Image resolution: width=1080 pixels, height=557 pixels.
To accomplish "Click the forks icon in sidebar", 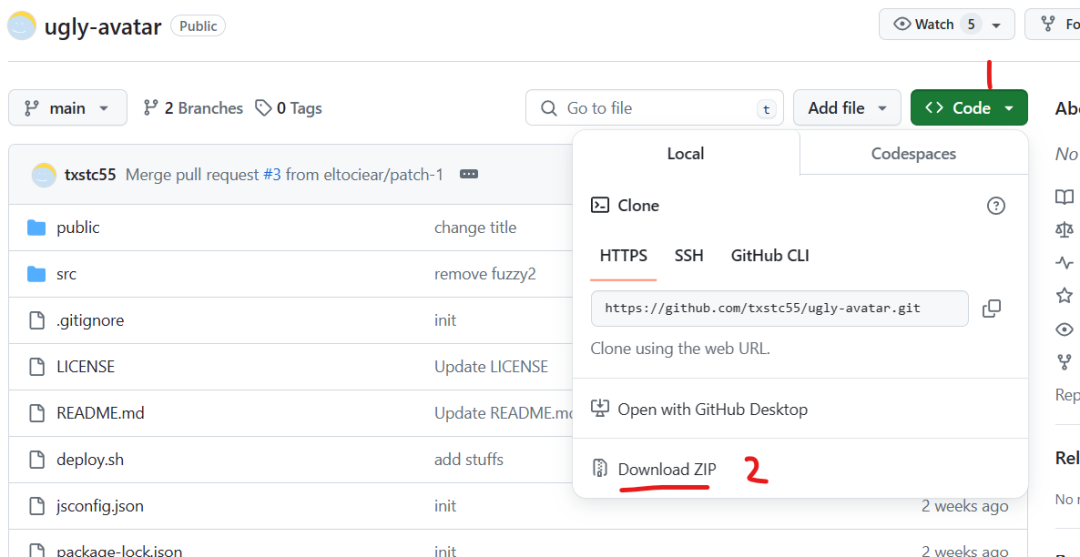I will click(1064, 361).
